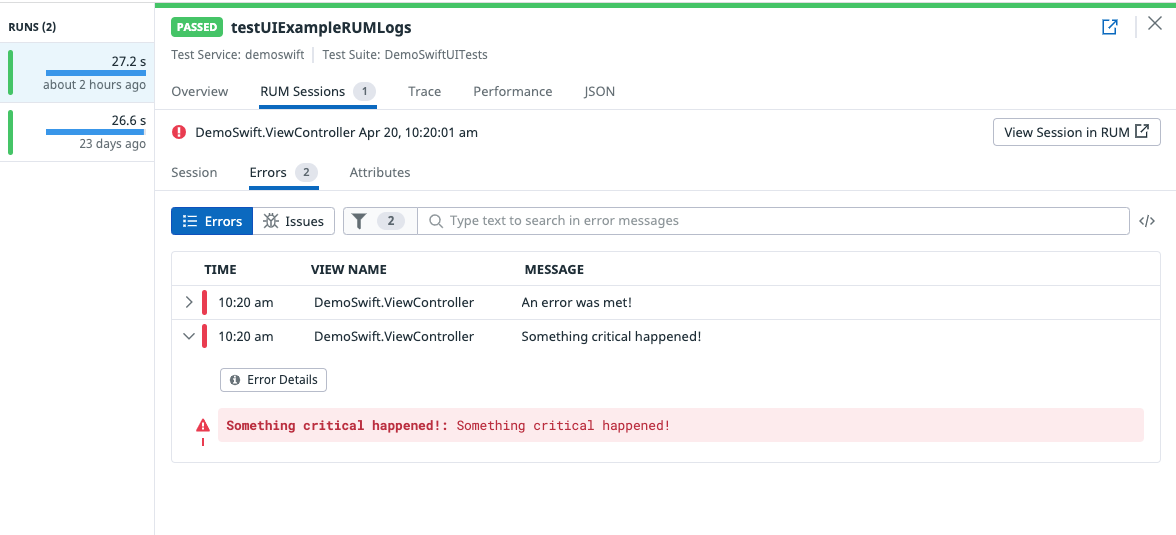1176x535 pixels.
Task: Click the red error icon beside DemoSwift.ViewController
Action: click(x=179, y=132)
